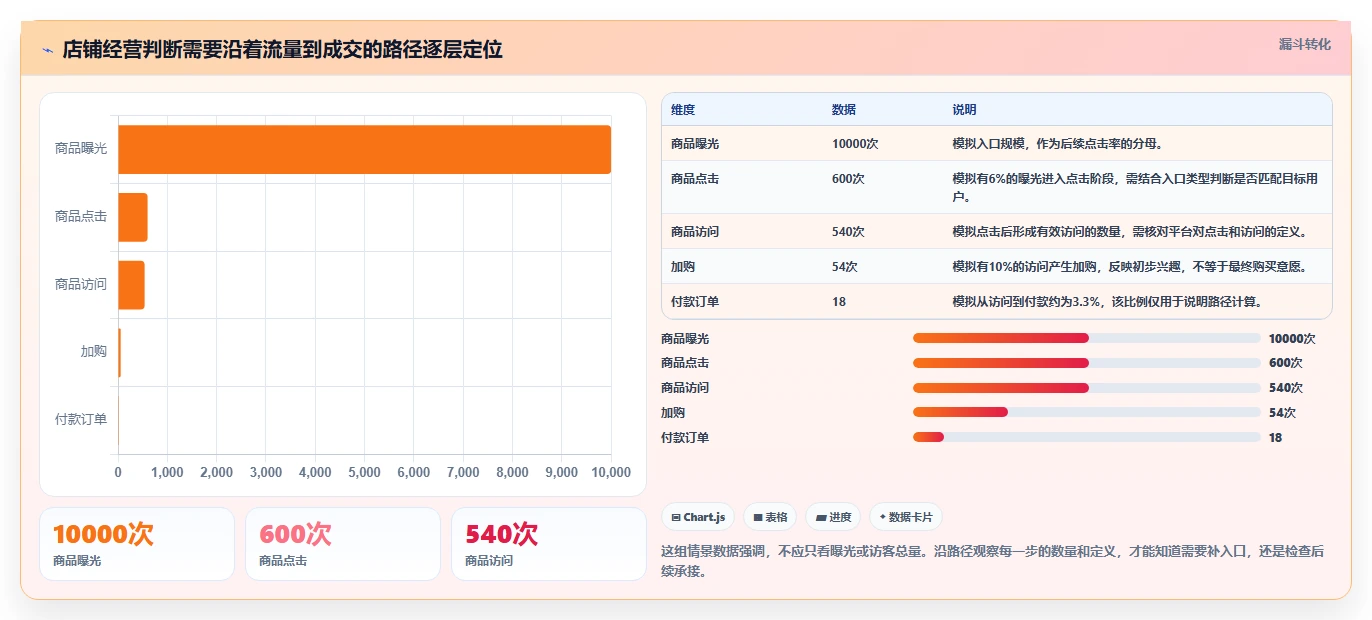Open the 600次 商品点击 stat card
Image resolution: width=1372 pixels, height=620 pixels.
pyautogui.click(x=343, y=544)
